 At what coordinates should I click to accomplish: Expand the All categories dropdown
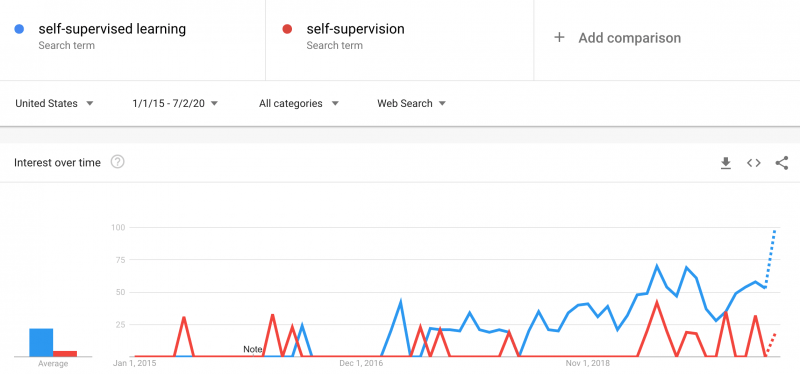click(x=299, y=104)
